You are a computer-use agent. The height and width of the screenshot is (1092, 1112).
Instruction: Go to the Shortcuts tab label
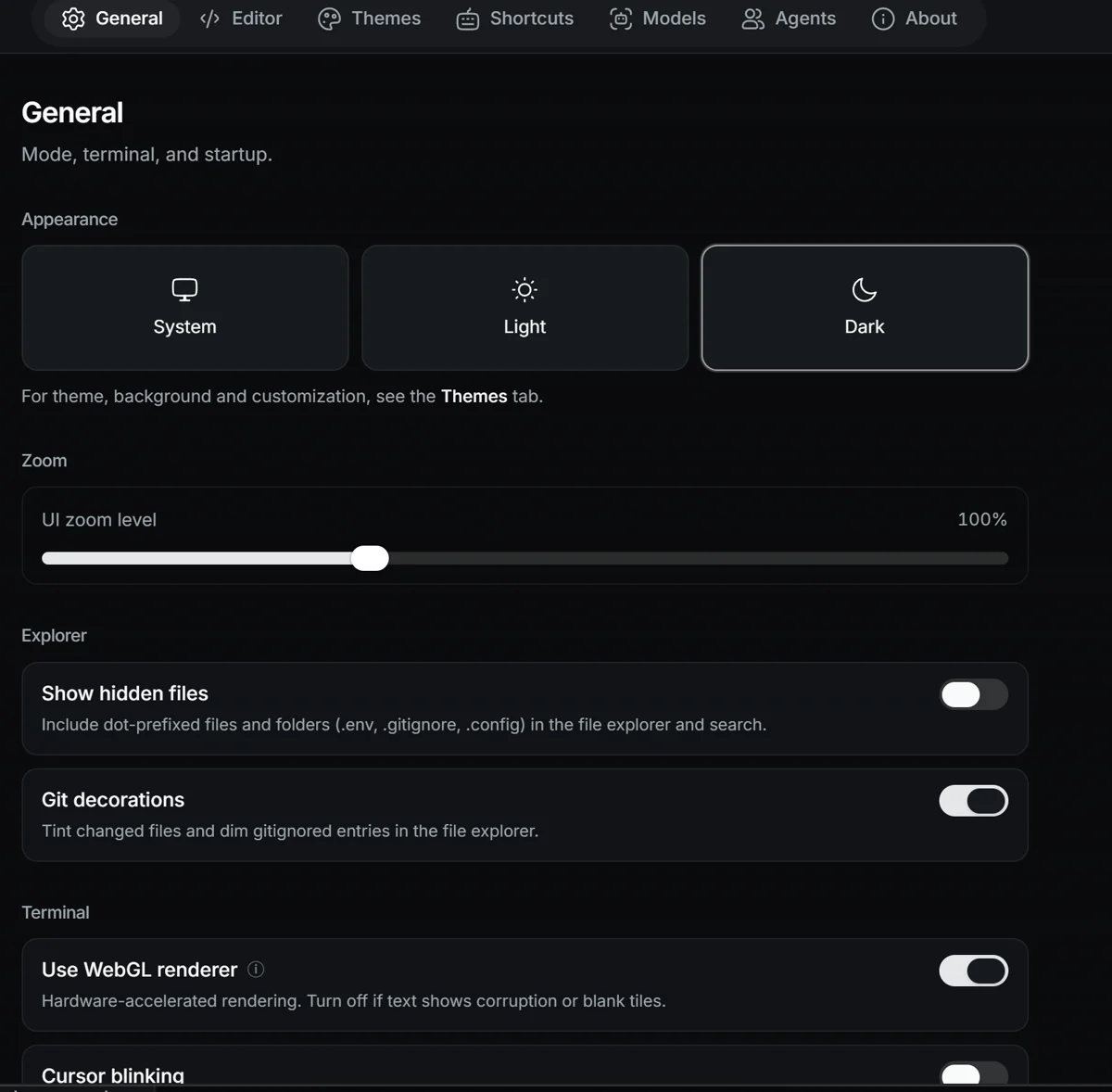pos(532,19)
